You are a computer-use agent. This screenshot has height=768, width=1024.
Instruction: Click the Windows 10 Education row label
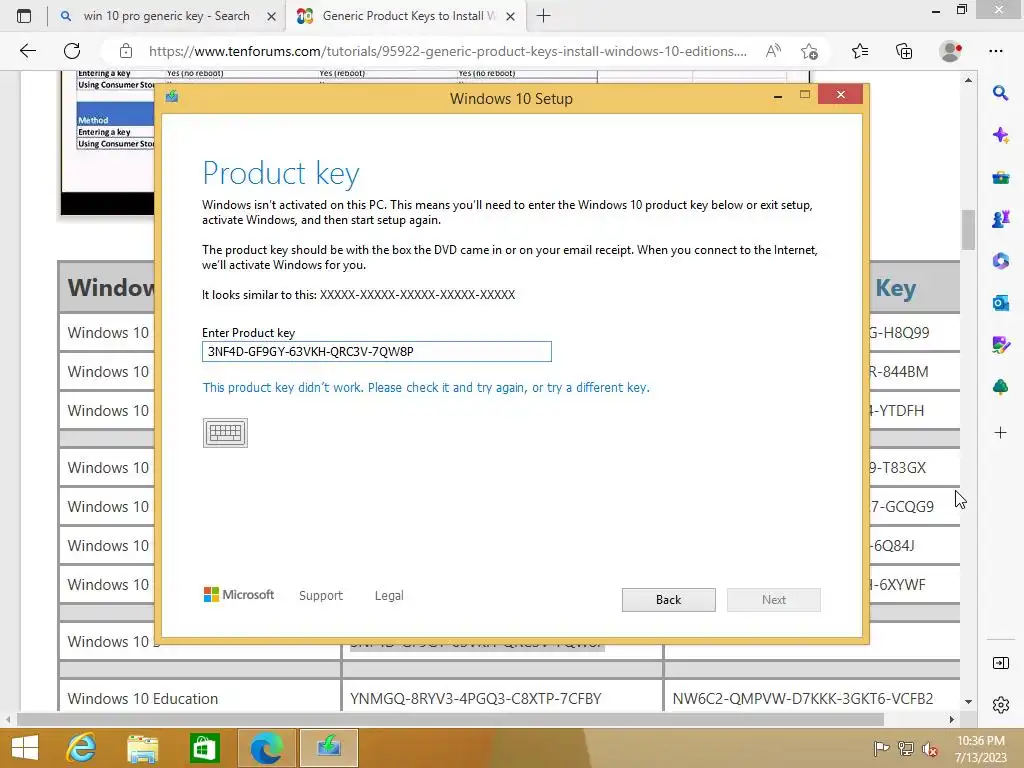tap(142, 699)
